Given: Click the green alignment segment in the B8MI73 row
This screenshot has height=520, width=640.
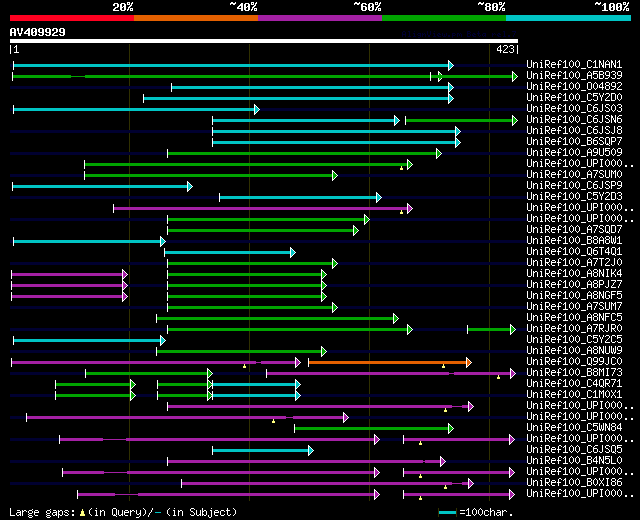Looking at the screenshot, I should [x=149, y=373].
